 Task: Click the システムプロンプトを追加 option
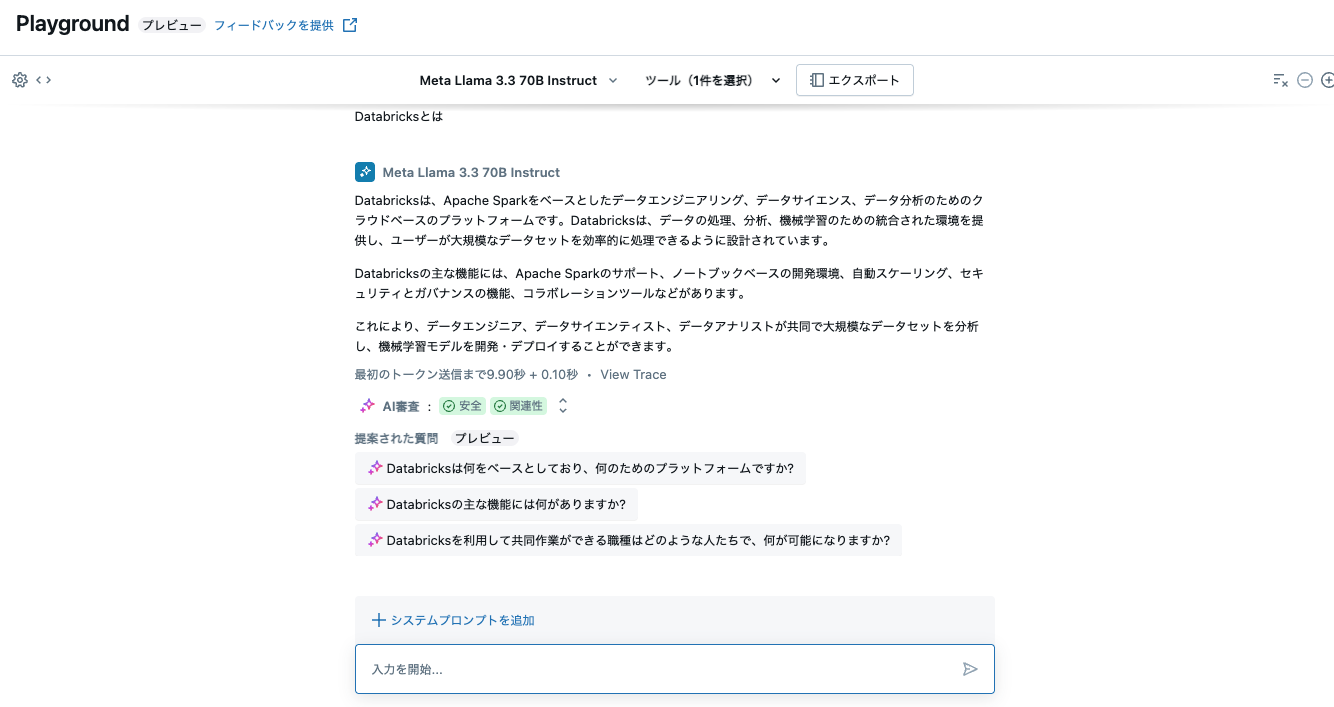(x=452, y=620)
